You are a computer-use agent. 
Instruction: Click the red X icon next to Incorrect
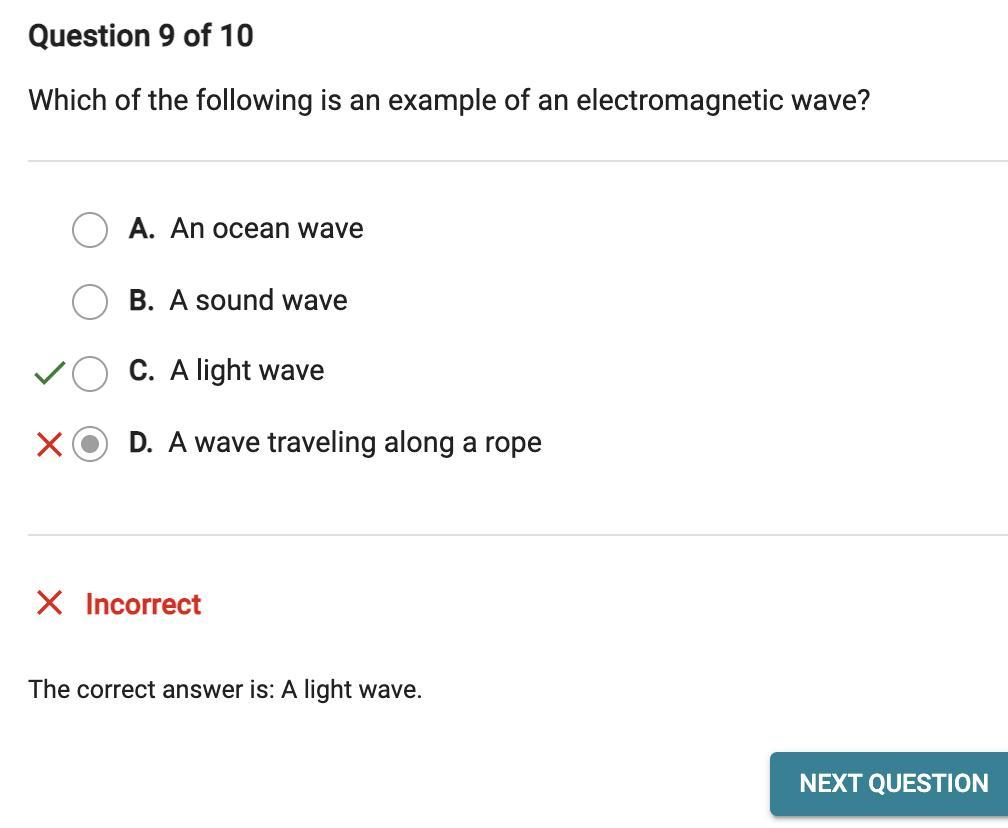49,603
